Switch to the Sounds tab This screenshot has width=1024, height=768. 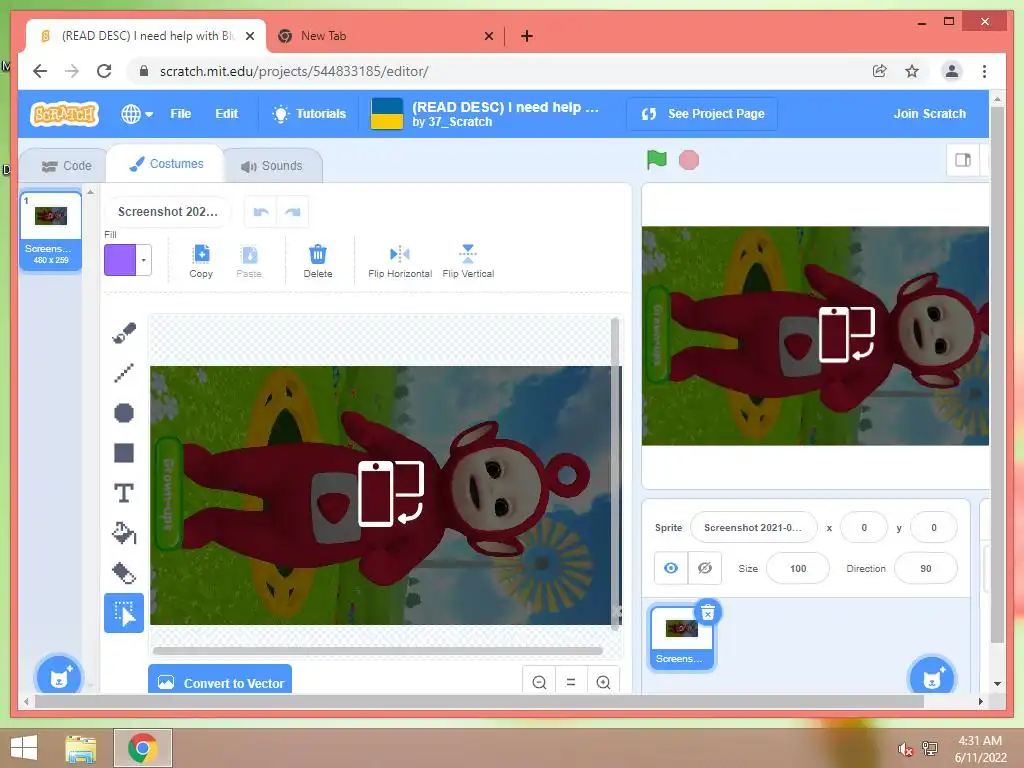(272, 166)
